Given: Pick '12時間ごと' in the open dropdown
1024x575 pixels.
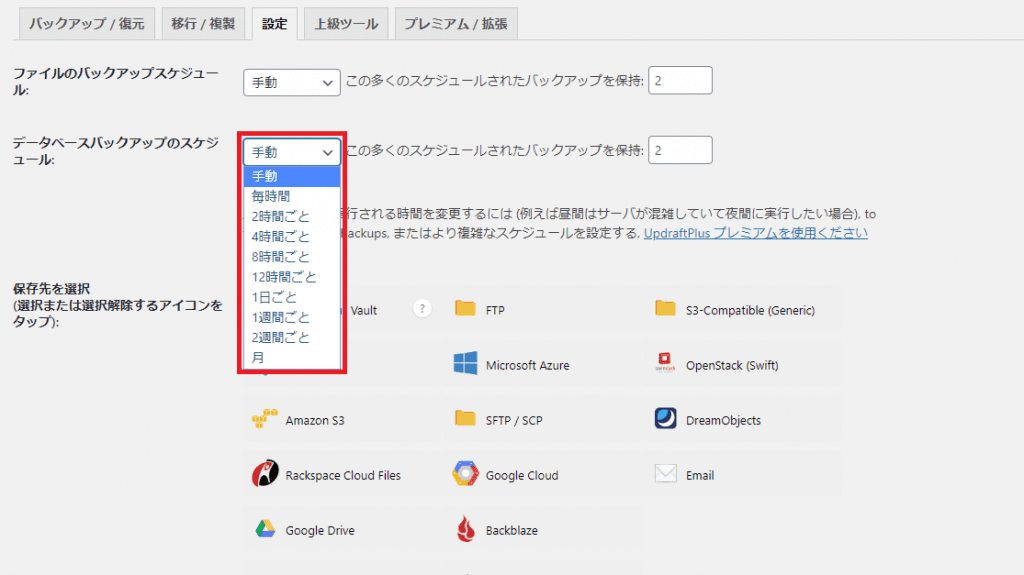Looking at the screenshot, I should tap(284, 277).
